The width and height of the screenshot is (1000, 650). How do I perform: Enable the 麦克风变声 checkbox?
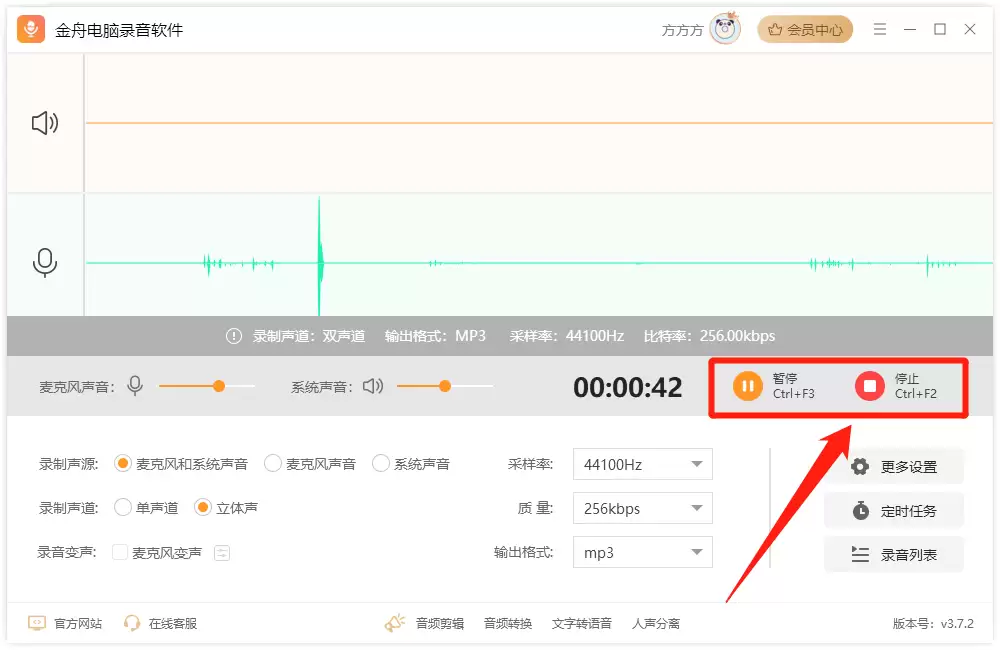119,552
